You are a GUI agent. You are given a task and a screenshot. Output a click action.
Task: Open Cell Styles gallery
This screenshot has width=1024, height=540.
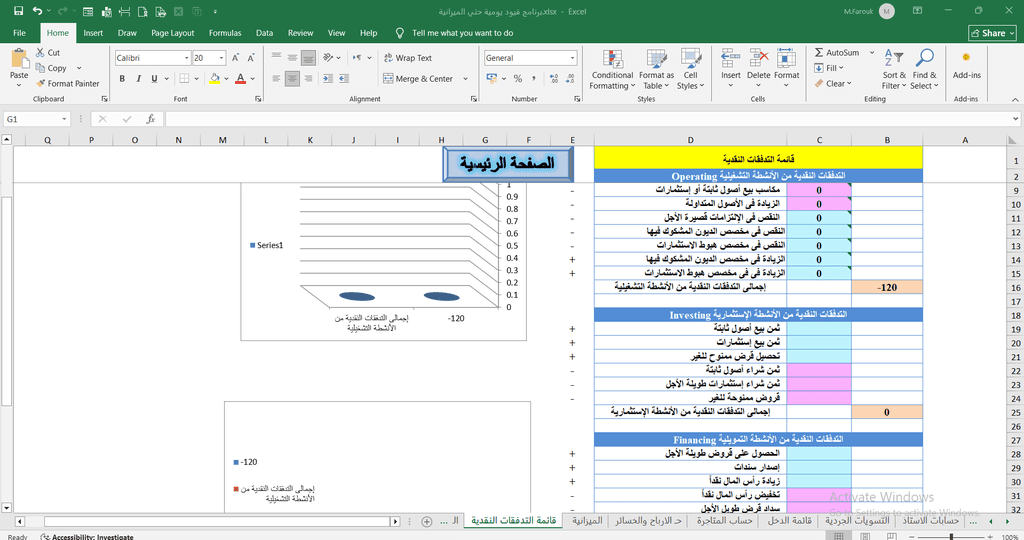(690, 69)
